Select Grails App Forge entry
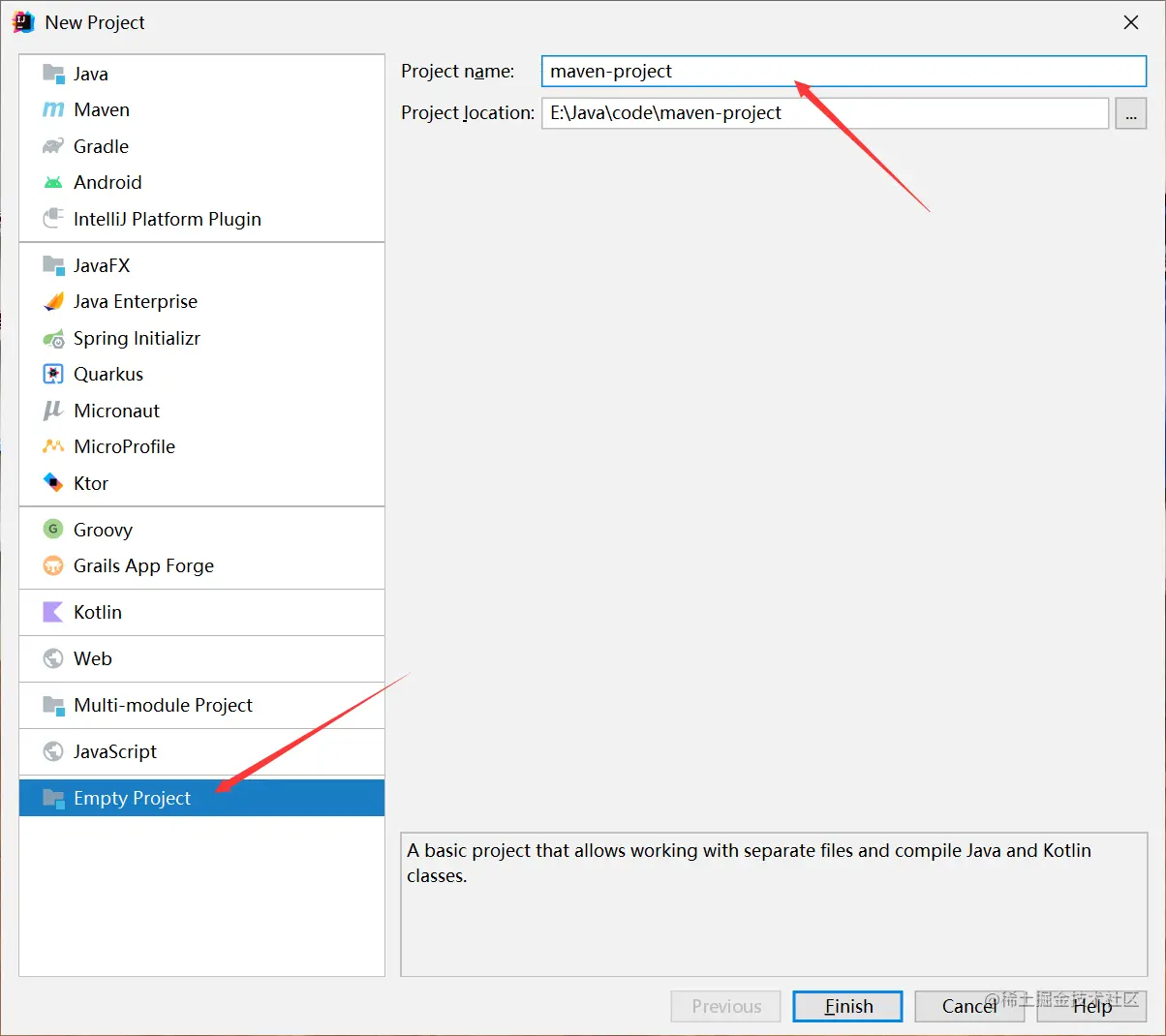This screenshot has width=1166, height=1036. [x=143, y=565]
